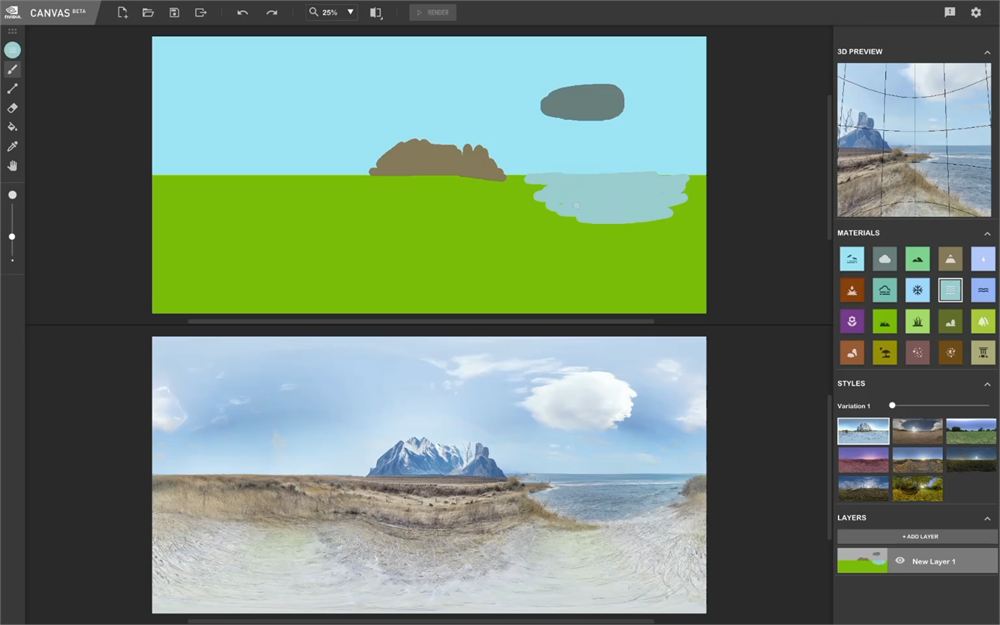Collapse the Materials panel
Screen dimensions: 1000x625
pos(987,233)
